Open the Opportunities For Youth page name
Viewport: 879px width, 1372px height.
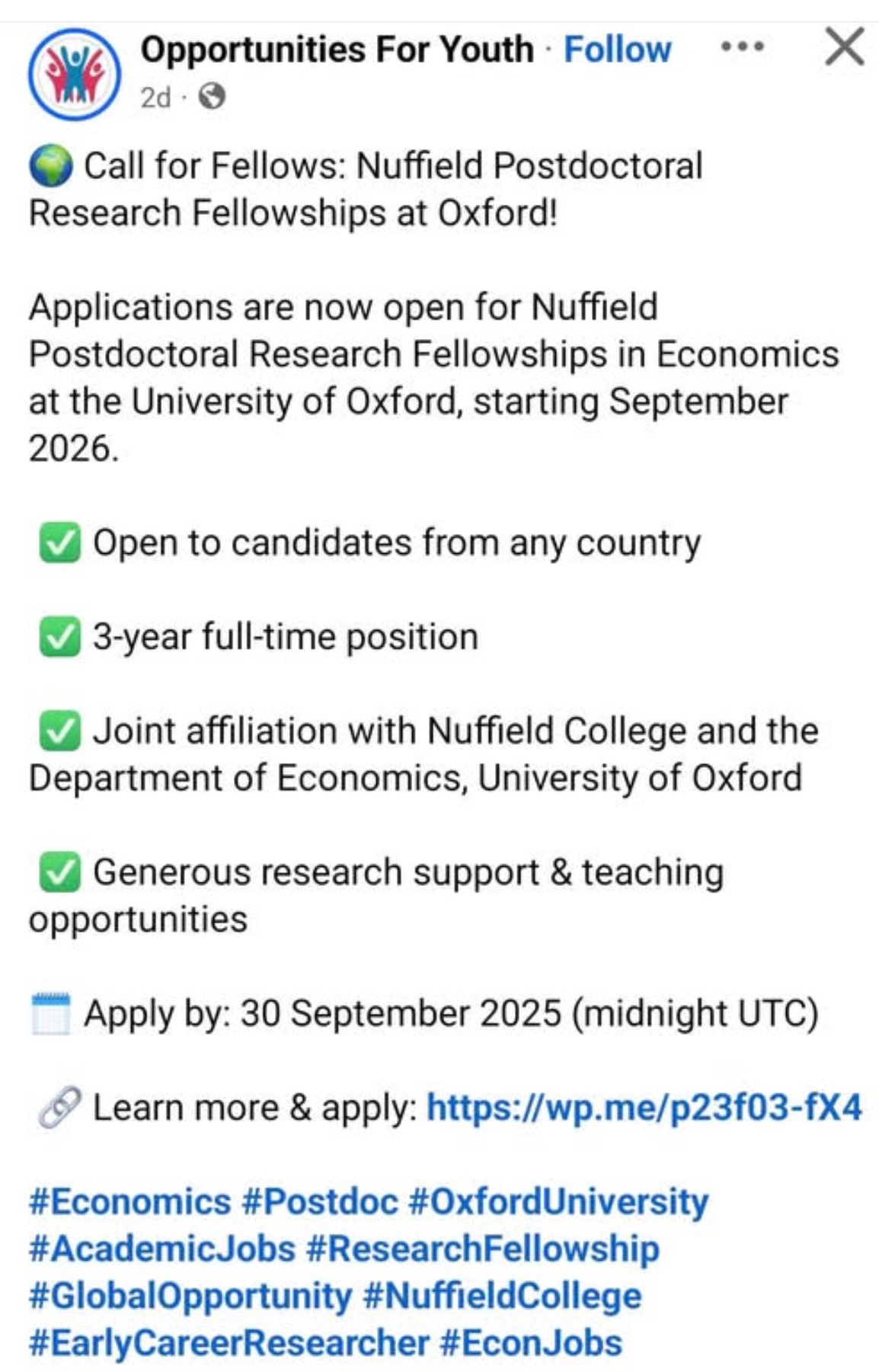(337, 50)
